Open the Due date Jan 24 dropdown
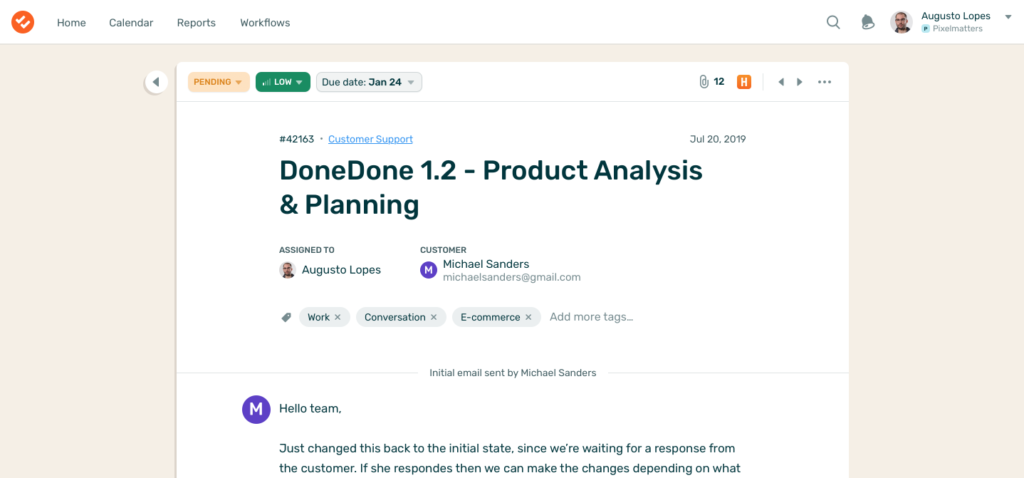Image resolution: width=1024 pixels, height=478 pixels. 369,82
